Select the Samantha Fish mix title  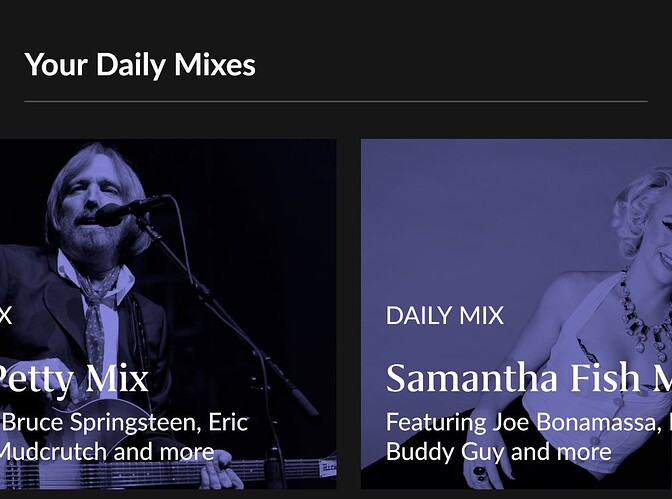point(529,378)
